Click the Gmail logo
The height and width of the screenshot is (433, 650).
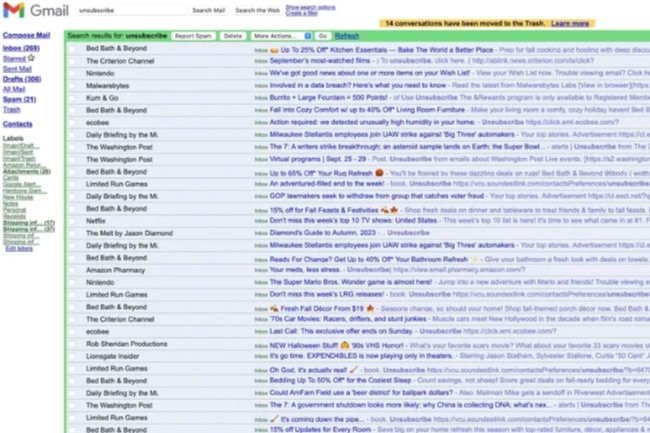click(x=36, y=10)
